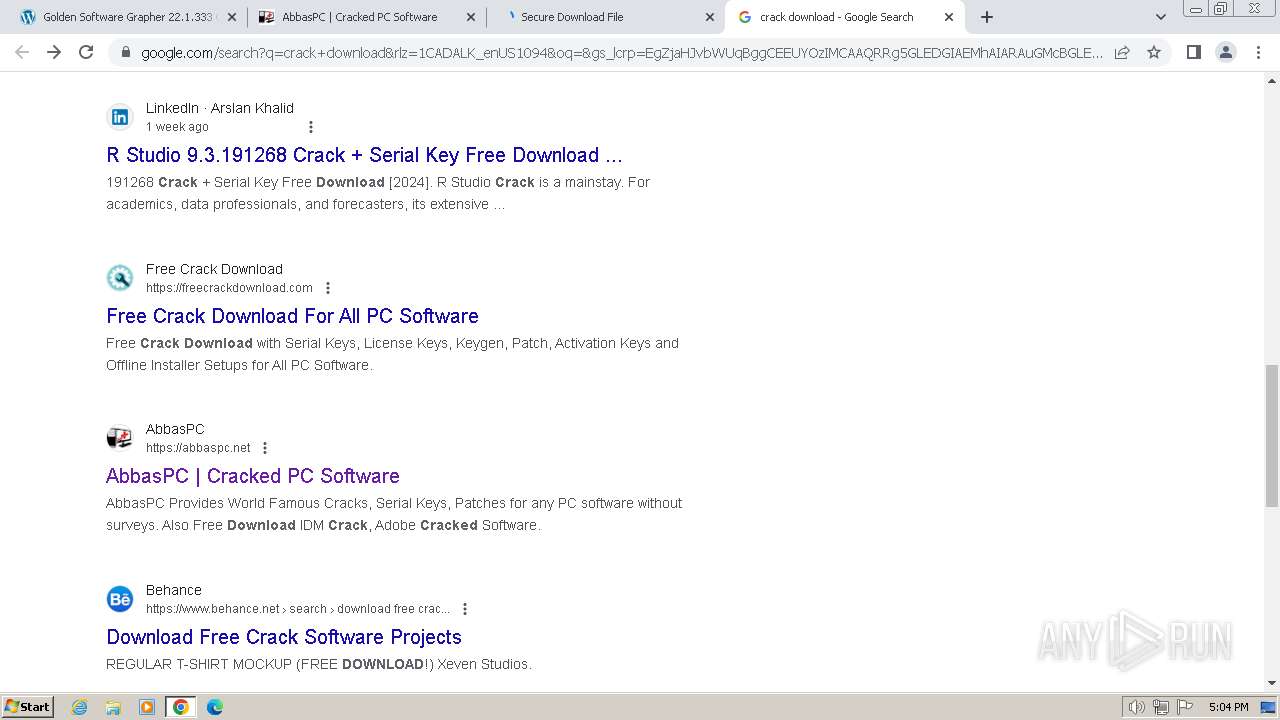Click Chrome icon in taskbar
The width and height of the screenshot is (1280, 720).
point(181,707)
